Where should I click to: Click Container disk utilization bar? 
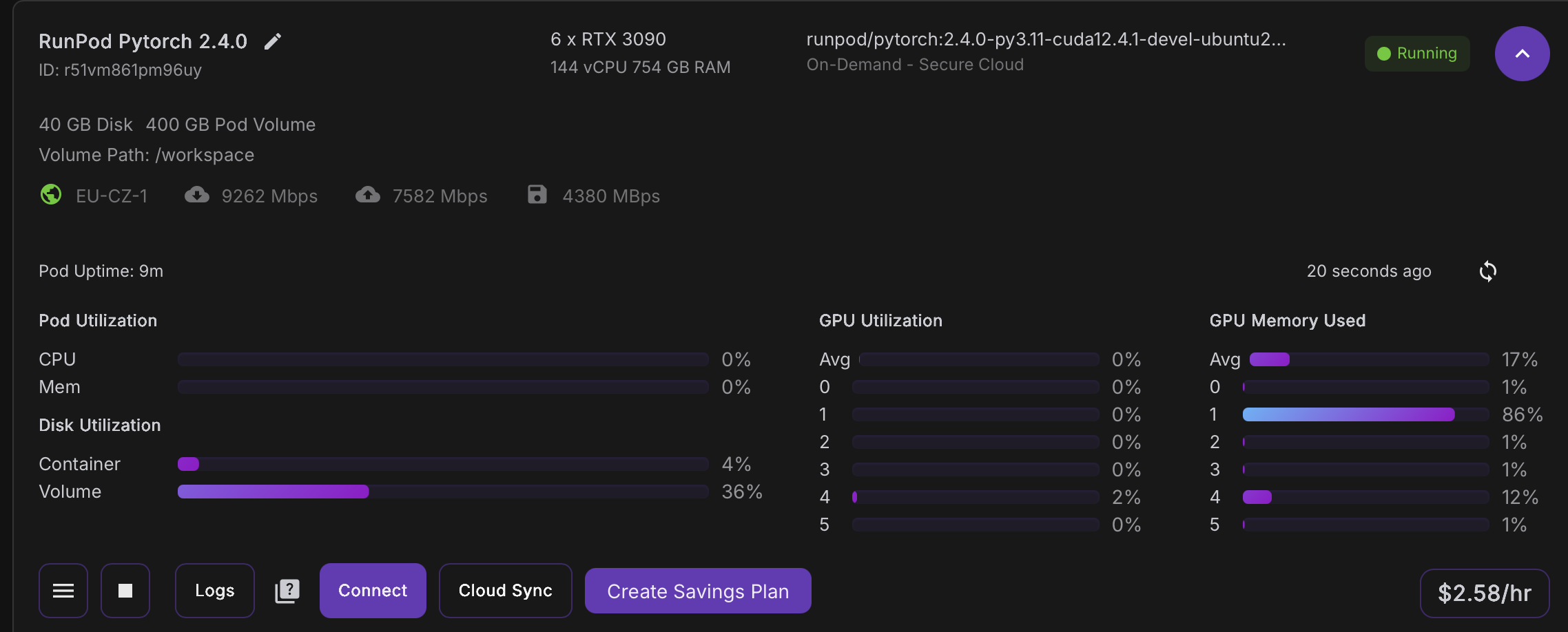point(443,464)
